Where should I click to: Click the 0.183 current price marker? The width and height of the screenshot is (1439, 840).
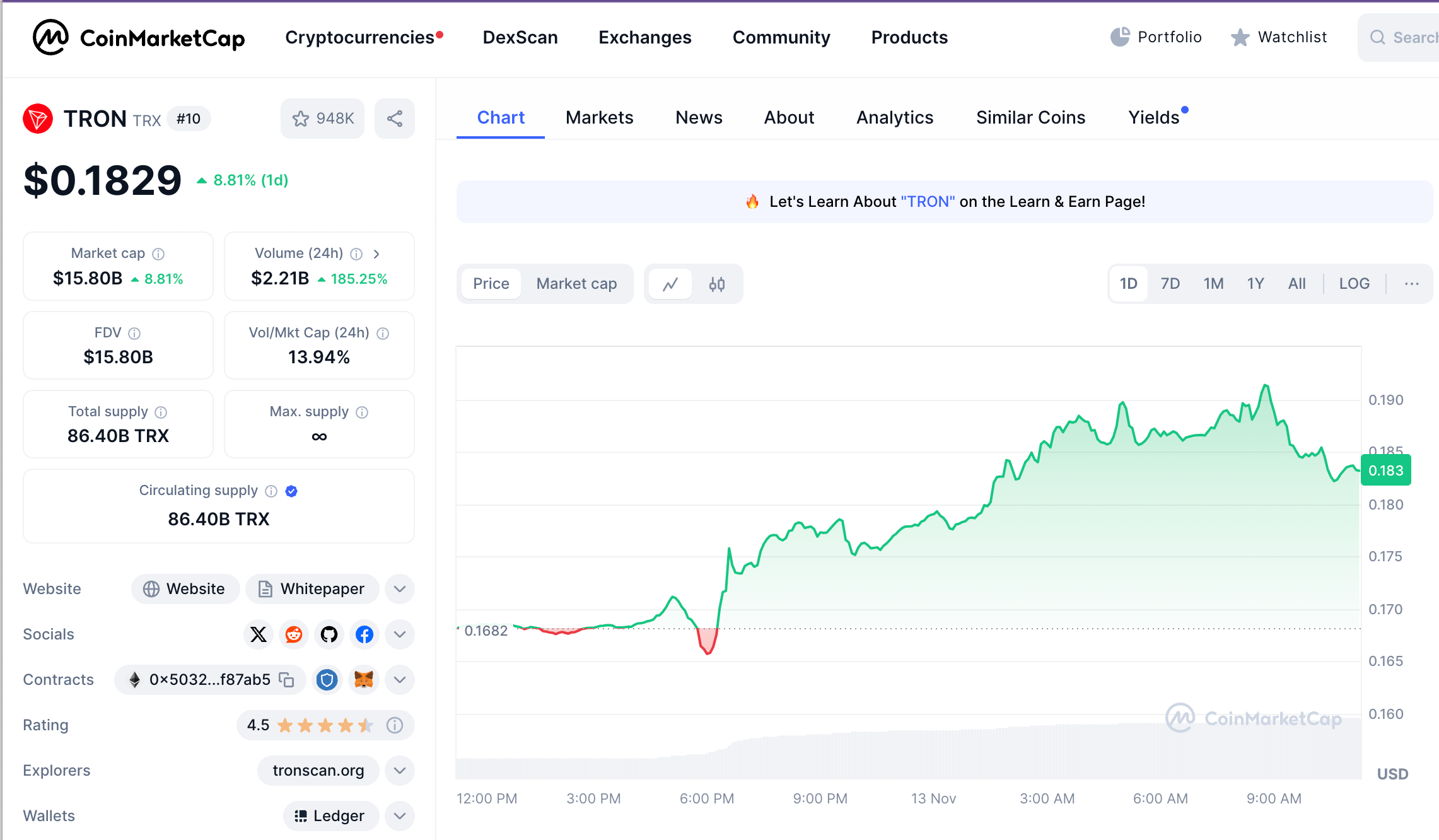[x=1385, y=470]
